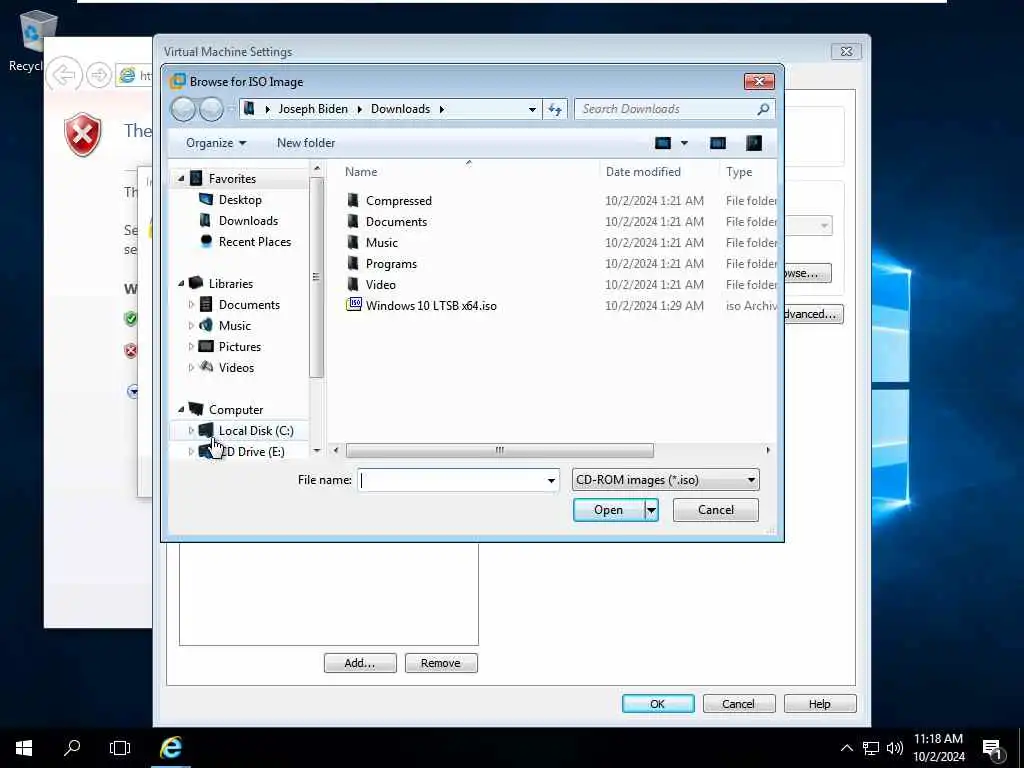Screen dimensions: 1024x768
Task: Click Remove in Virtual Machine Settings
Action: pos(441,663)
